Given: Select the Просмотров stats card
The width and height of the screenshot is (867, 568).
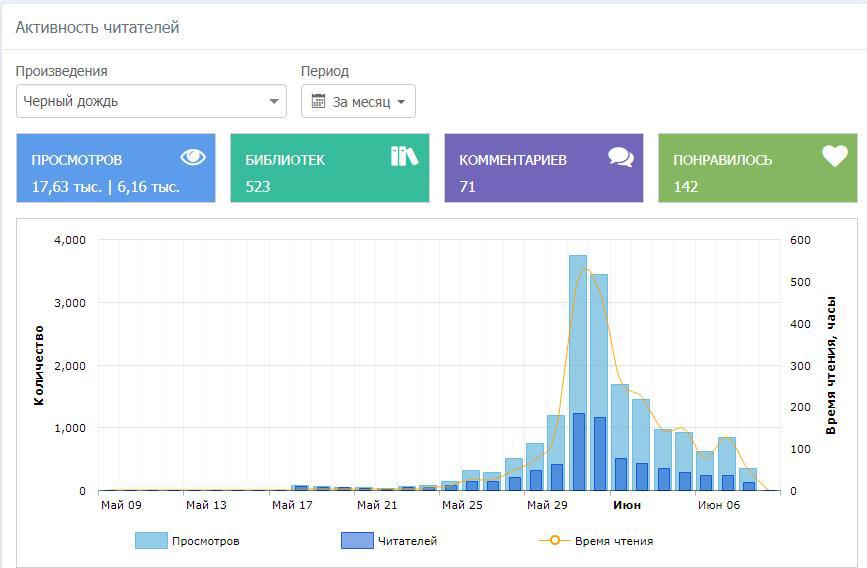Looking at the screenshot, I should 115,169.
